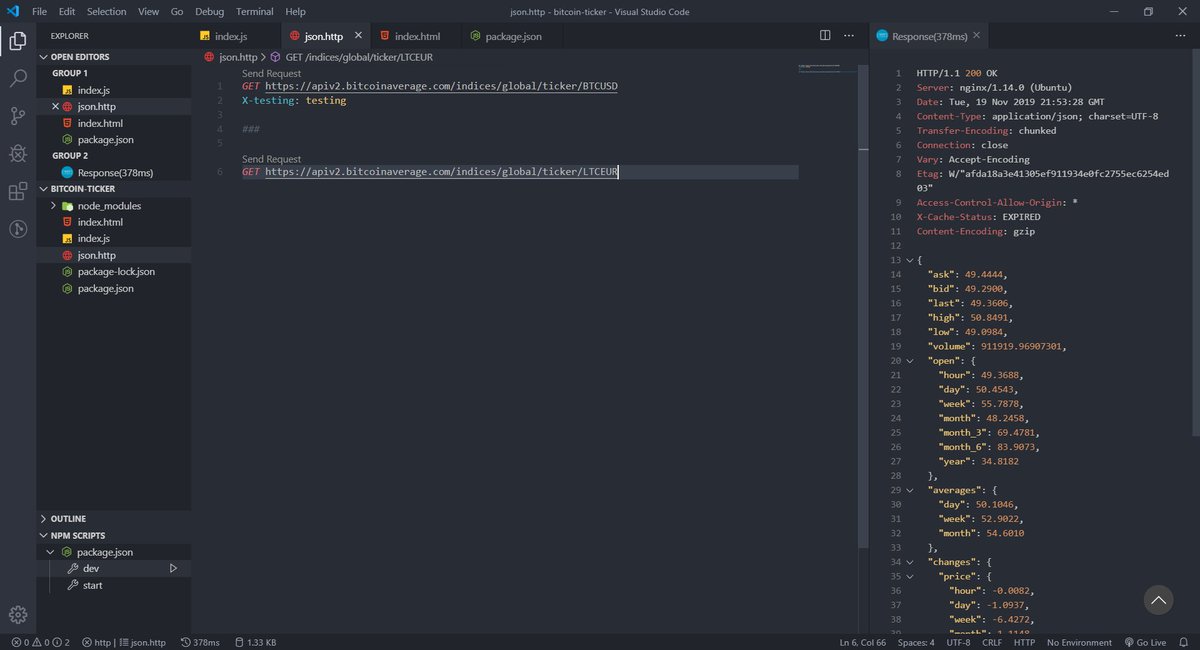The width and height of the screenshot is (1200, 650).
Task: Open More Actions ellipsis of json.http group
Action: coord(849,35)
